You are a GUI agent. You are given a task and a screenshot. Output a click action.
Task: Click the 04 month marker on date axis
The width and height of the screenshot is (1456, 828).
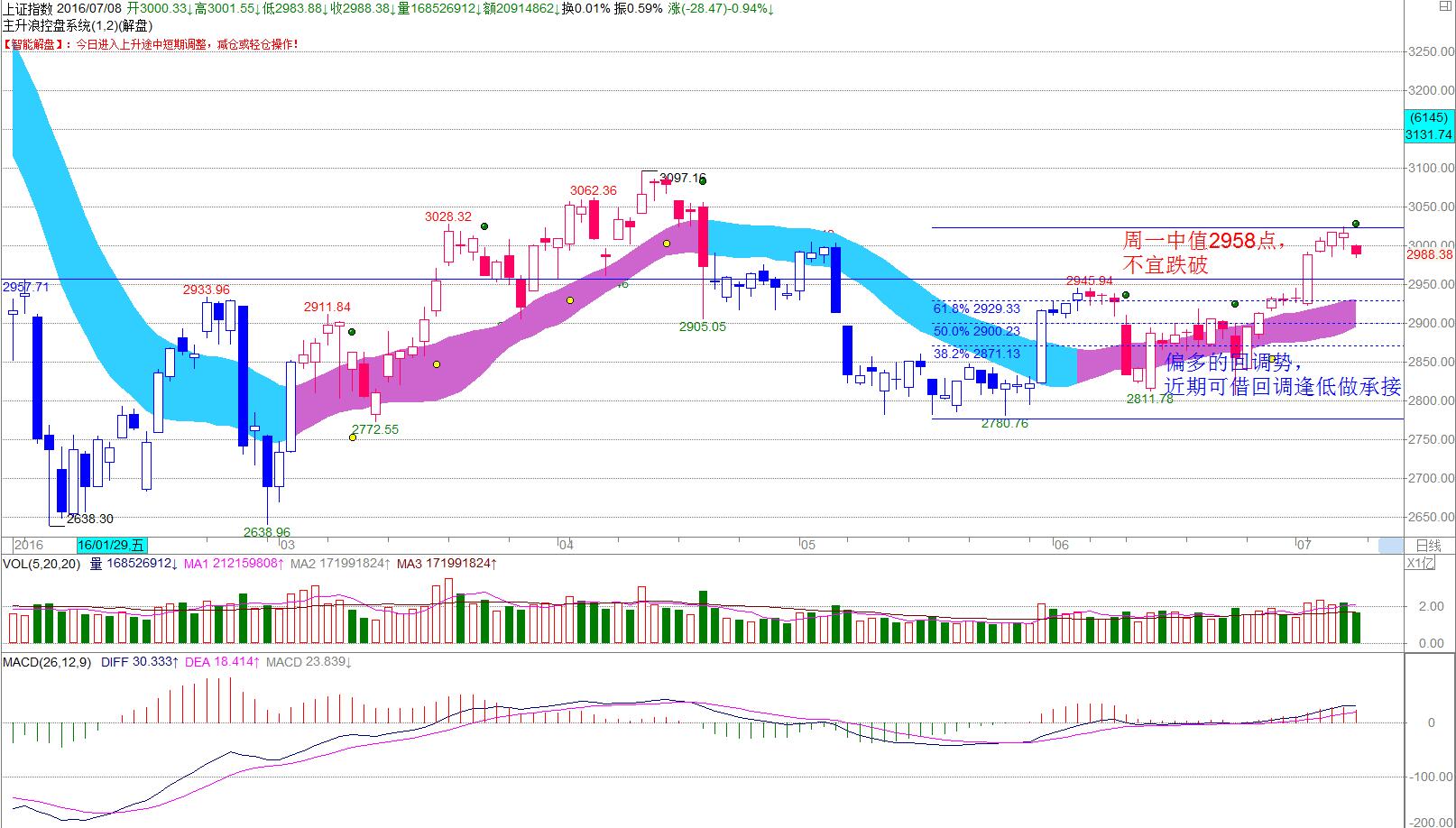[x=566, y=545]
